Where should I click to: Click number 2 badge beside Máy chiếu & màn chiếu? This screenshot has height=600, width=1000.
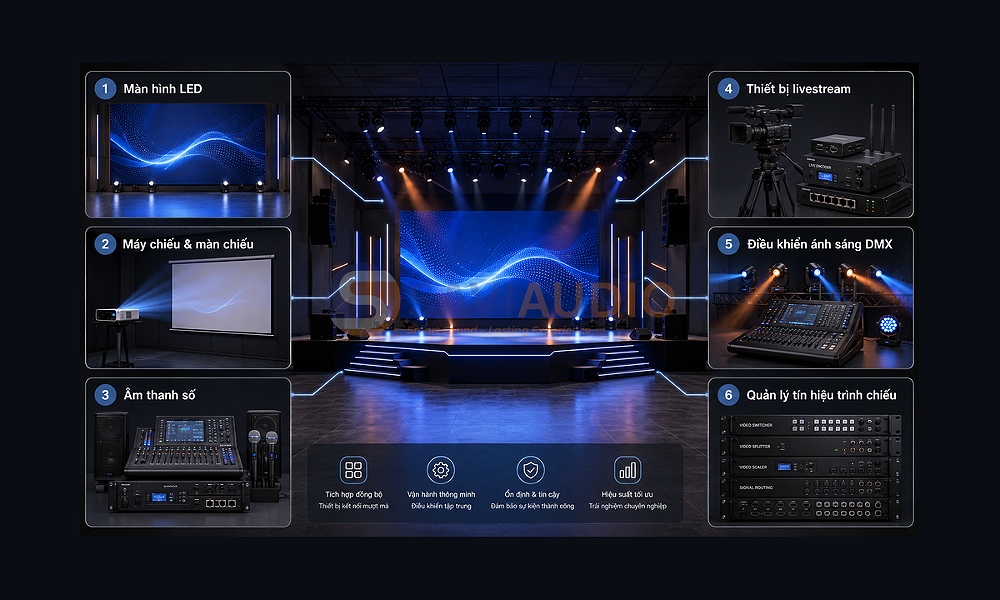105,244
